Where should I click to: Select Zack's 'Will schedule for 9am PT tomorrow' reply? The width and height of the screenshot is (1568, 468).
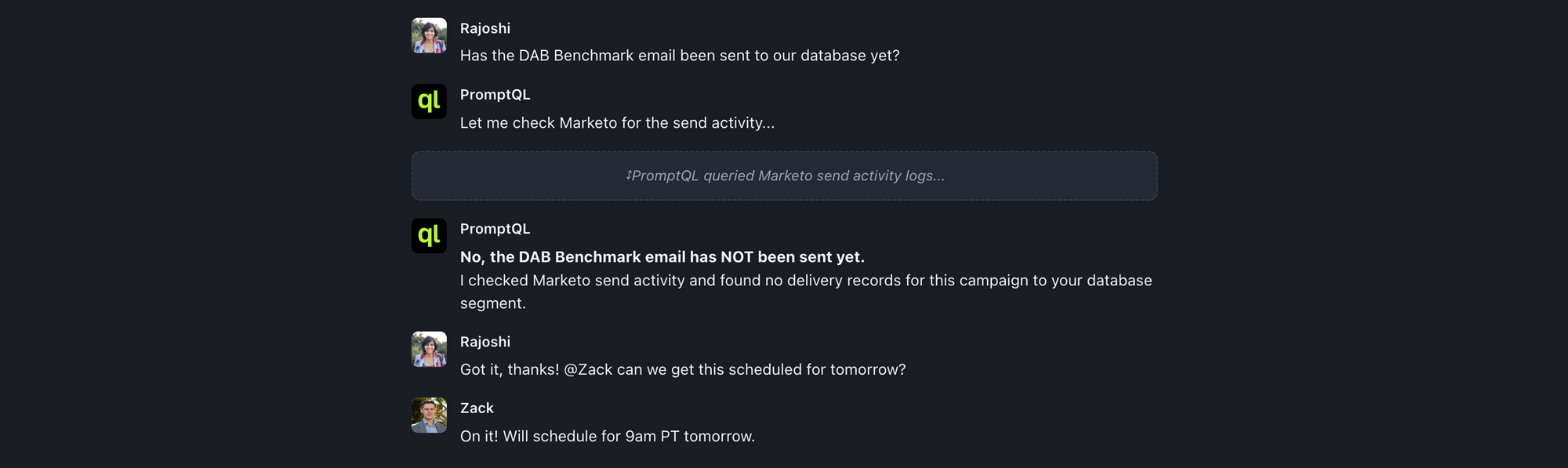point(607,437)
